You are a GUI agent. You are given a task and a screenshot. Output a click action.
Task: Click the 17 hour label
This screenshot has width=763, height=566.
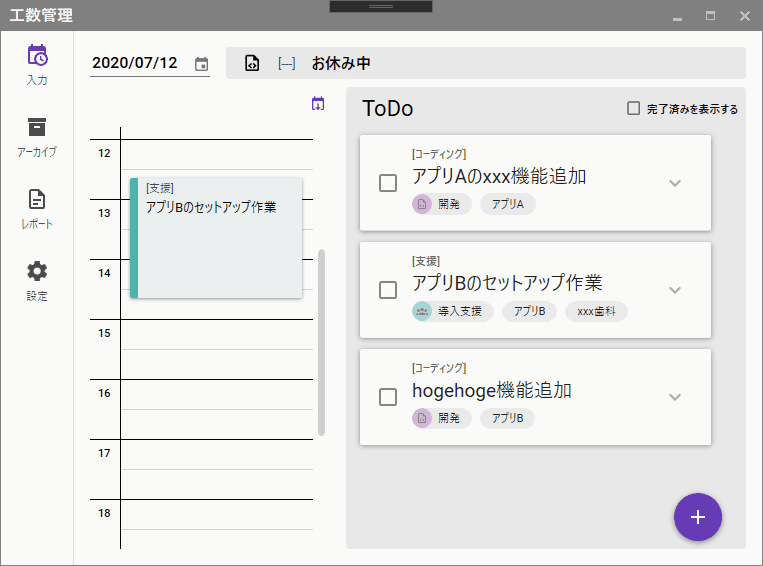[104, 453]
